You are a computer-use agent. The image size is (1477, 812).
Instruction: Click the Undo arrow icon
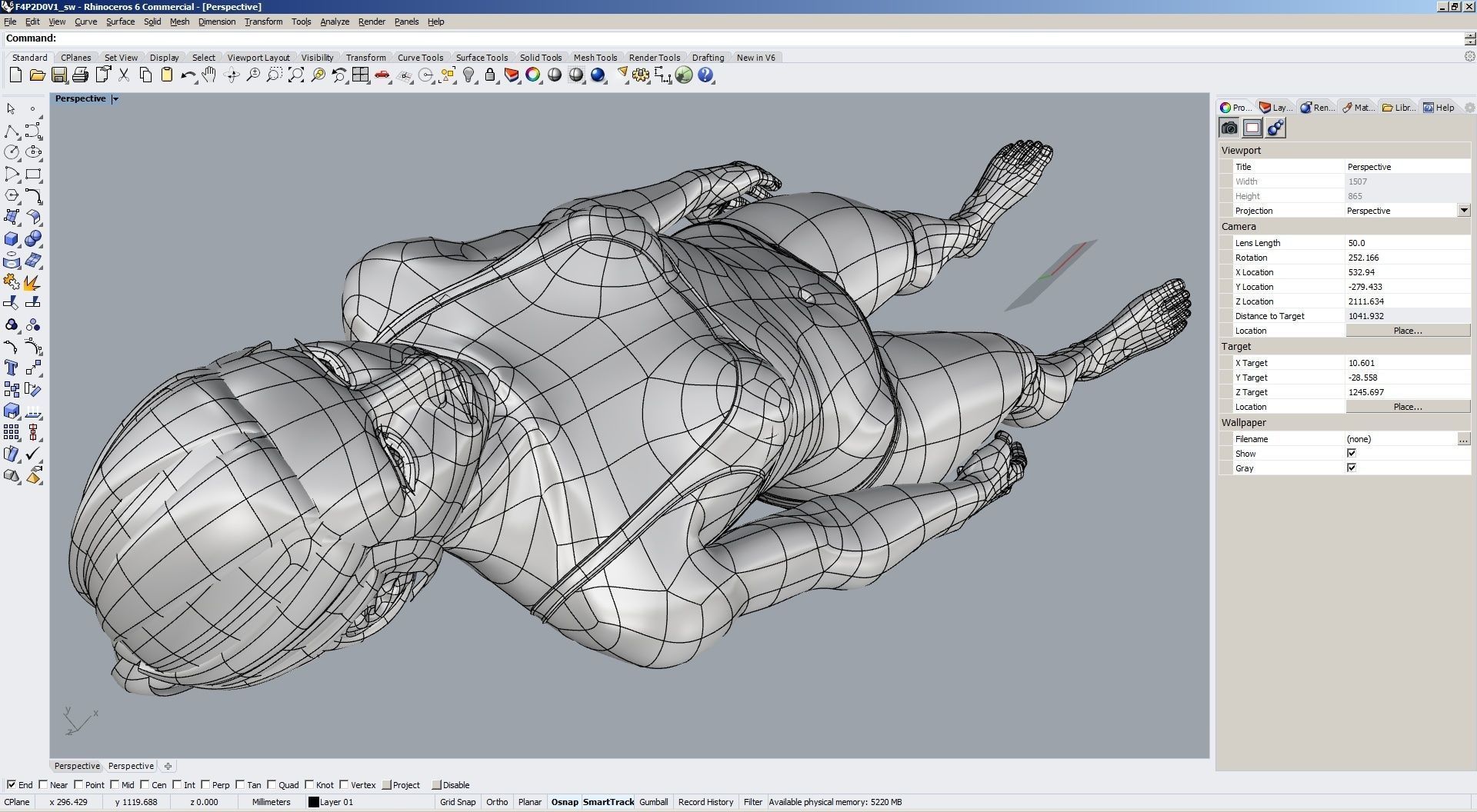[188, 75]
